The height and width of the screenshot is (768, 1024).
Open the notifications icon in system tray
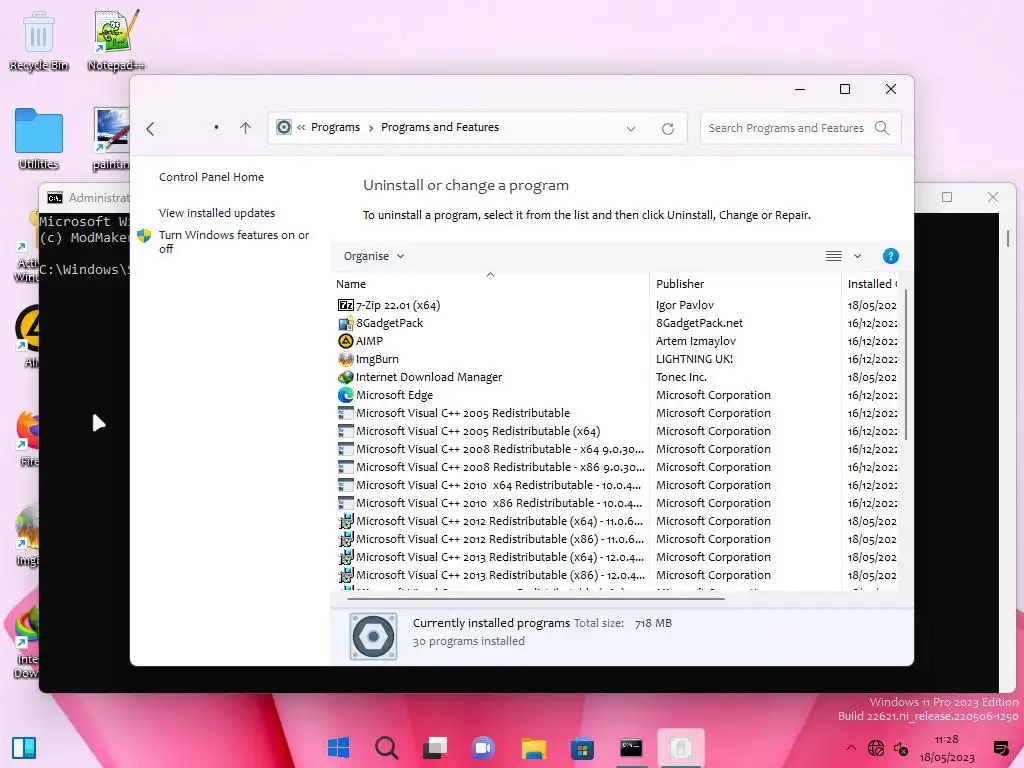click(x=1000, y=748)
